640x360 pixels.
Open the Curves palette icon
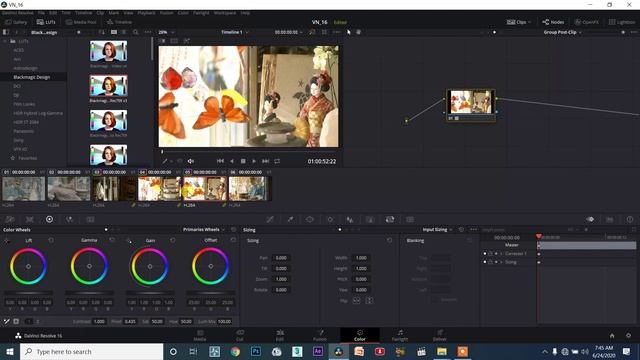[x=270, y=219]
